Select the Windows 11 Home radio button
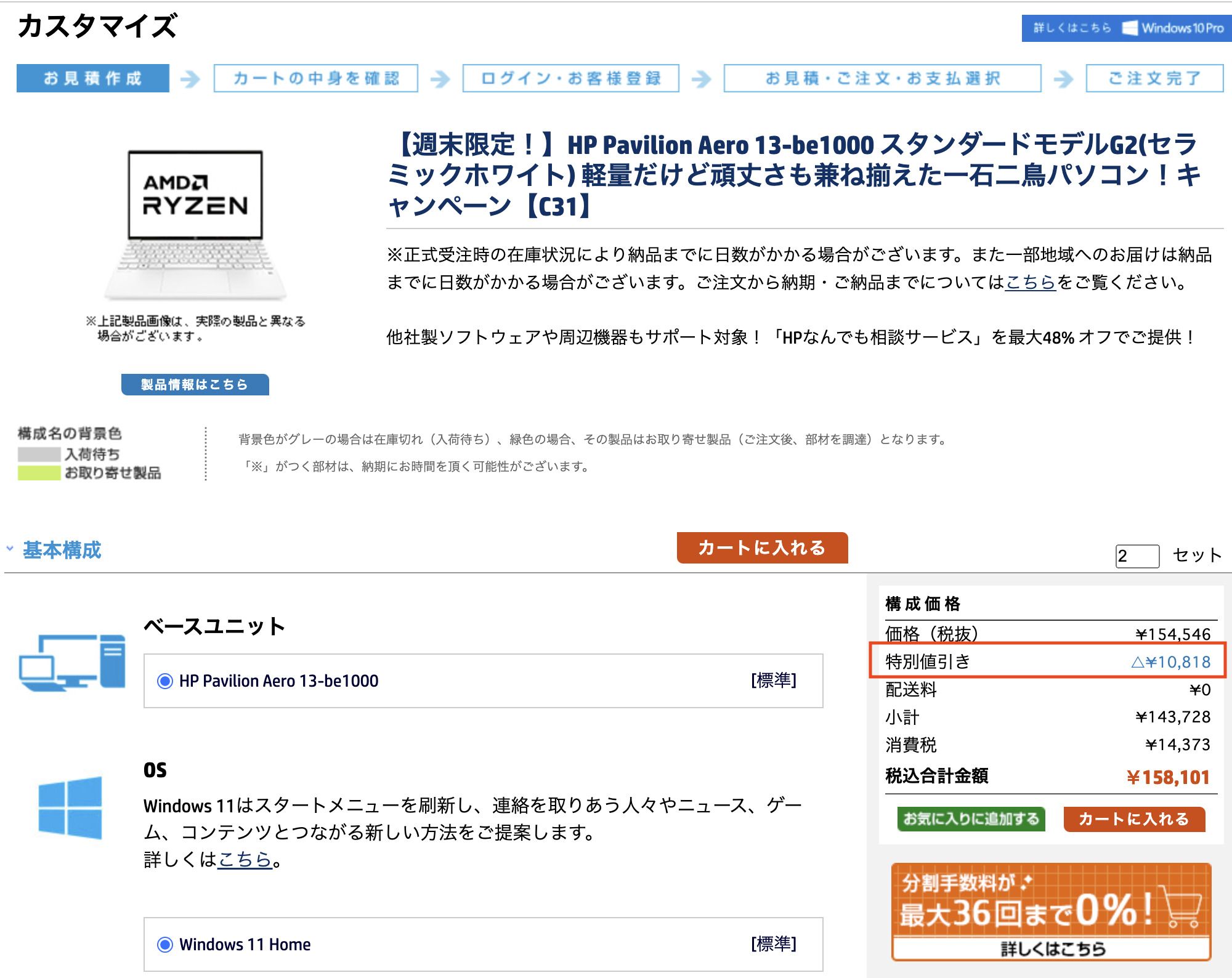The width and height of the screenshot is (1232, 978). click(165, 945)
